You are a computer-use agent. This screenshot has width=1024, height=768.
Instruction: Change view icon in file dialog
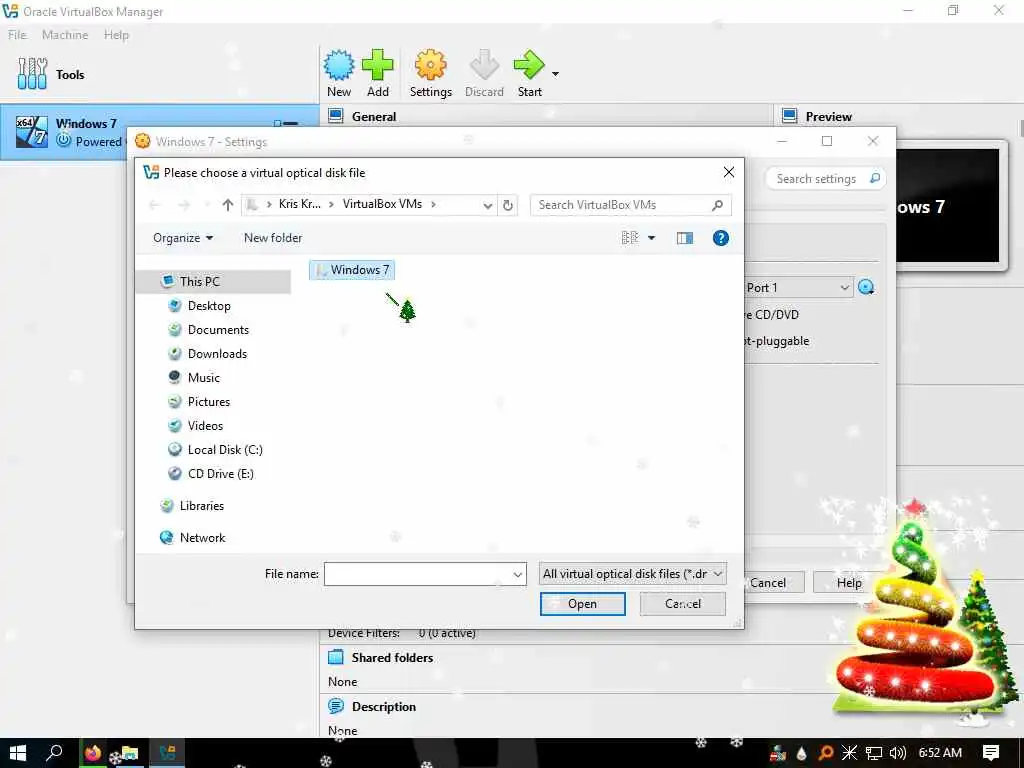(630, 238)
